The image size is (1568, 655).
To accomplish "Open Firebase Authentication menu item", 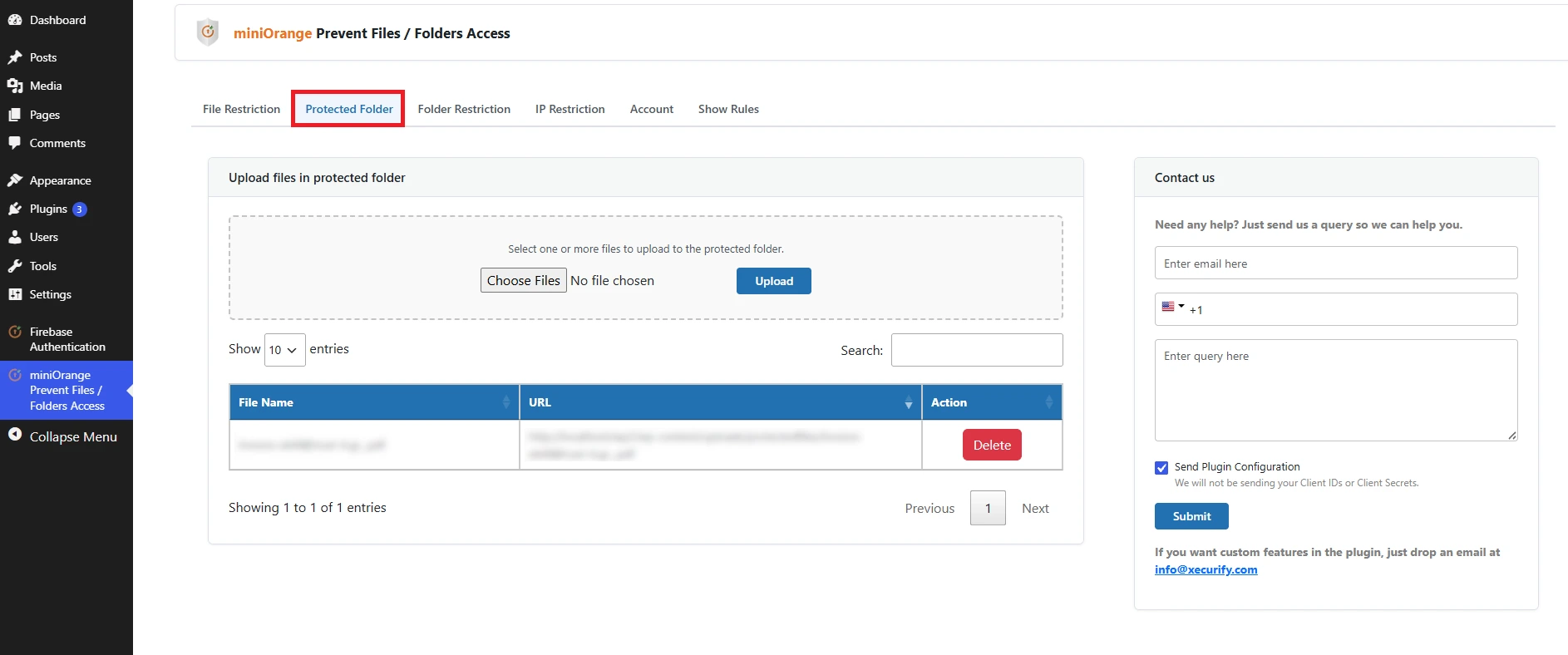I will click(x=67, y=339).
